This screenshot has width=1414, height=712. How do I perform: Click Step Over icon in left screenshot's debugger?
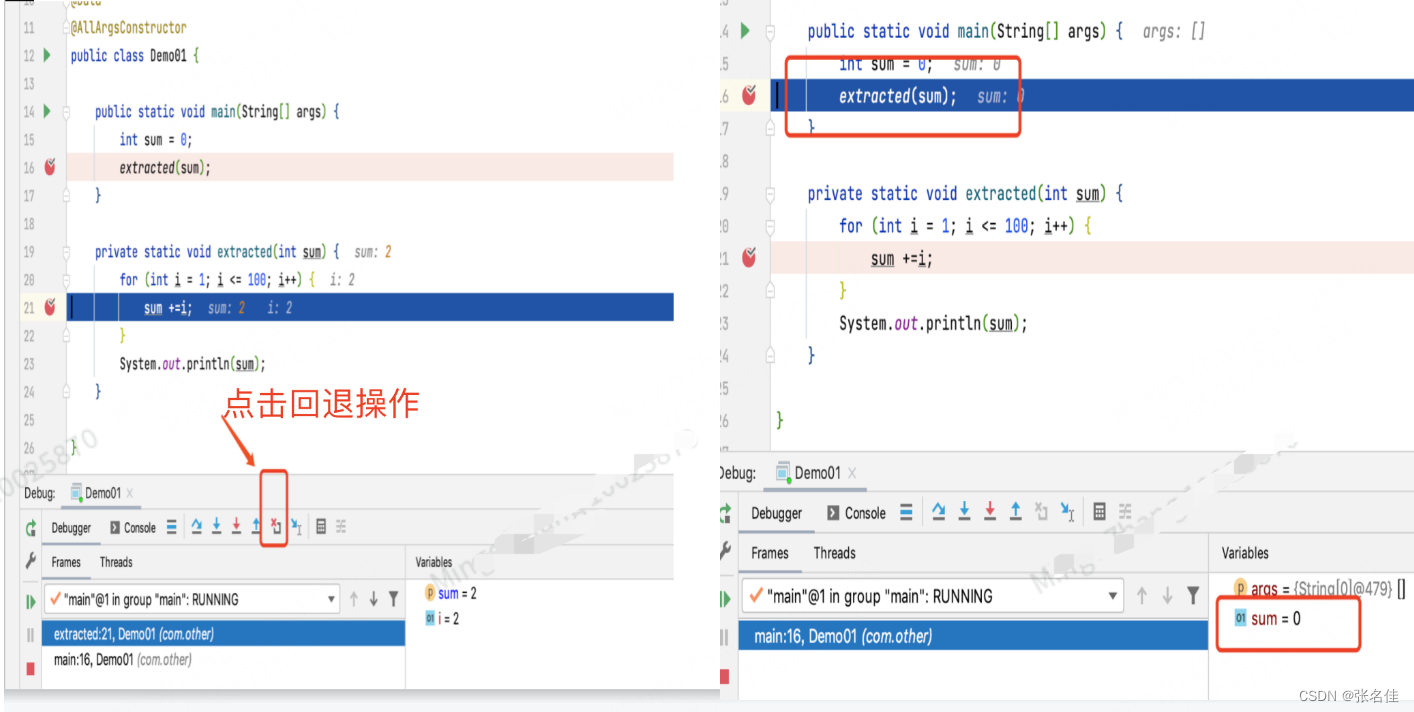click(196, 526)
